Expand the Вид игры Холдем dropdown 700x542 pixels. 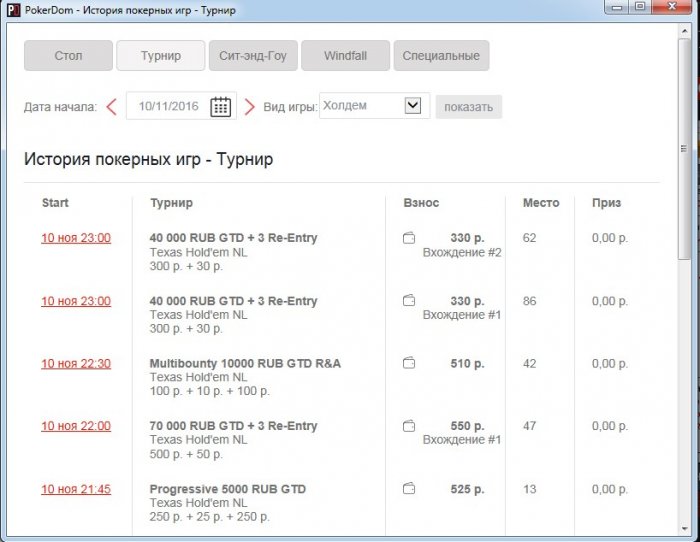tap(412, 106)
